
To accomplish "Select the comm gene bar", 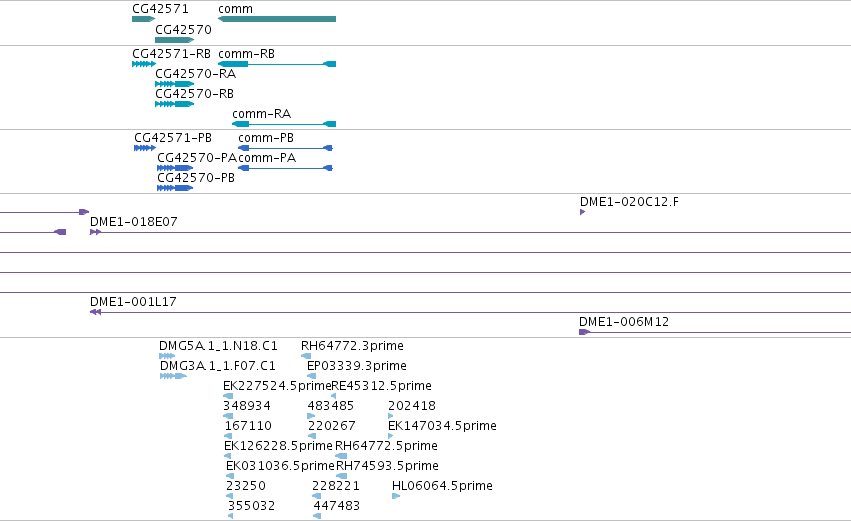I will pyautogui.click(x=277, y=19).
